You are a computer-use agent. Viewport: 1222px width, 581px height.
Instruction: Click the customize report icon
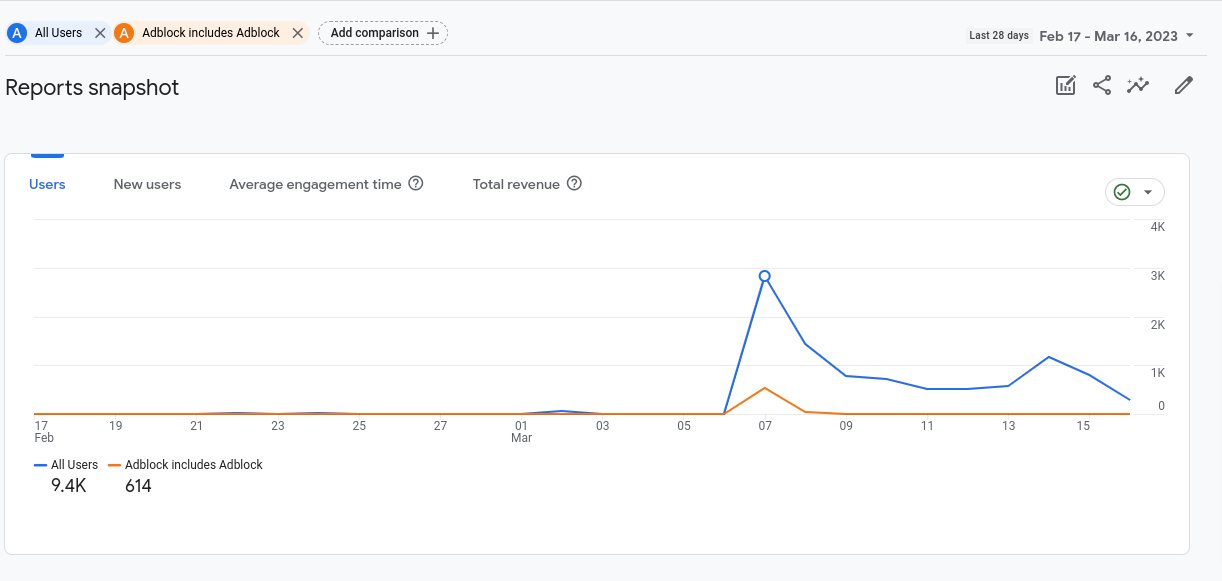[1065, 86]
